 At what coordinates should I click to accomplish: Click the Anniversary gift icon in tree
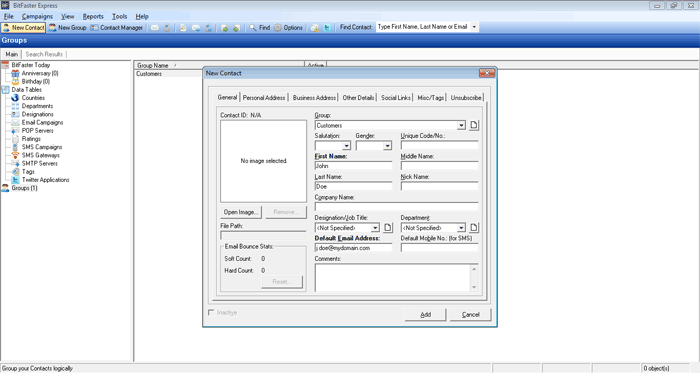(x=15, y=73)
